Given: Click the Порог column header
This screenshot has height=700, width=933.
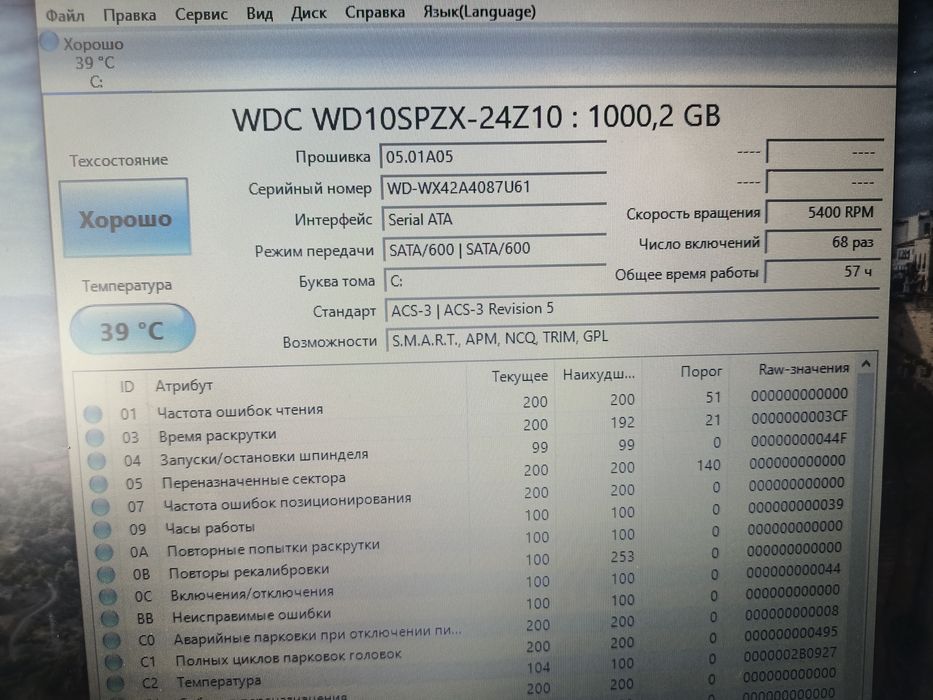Looking at the screenshot, I should (701, 371).
